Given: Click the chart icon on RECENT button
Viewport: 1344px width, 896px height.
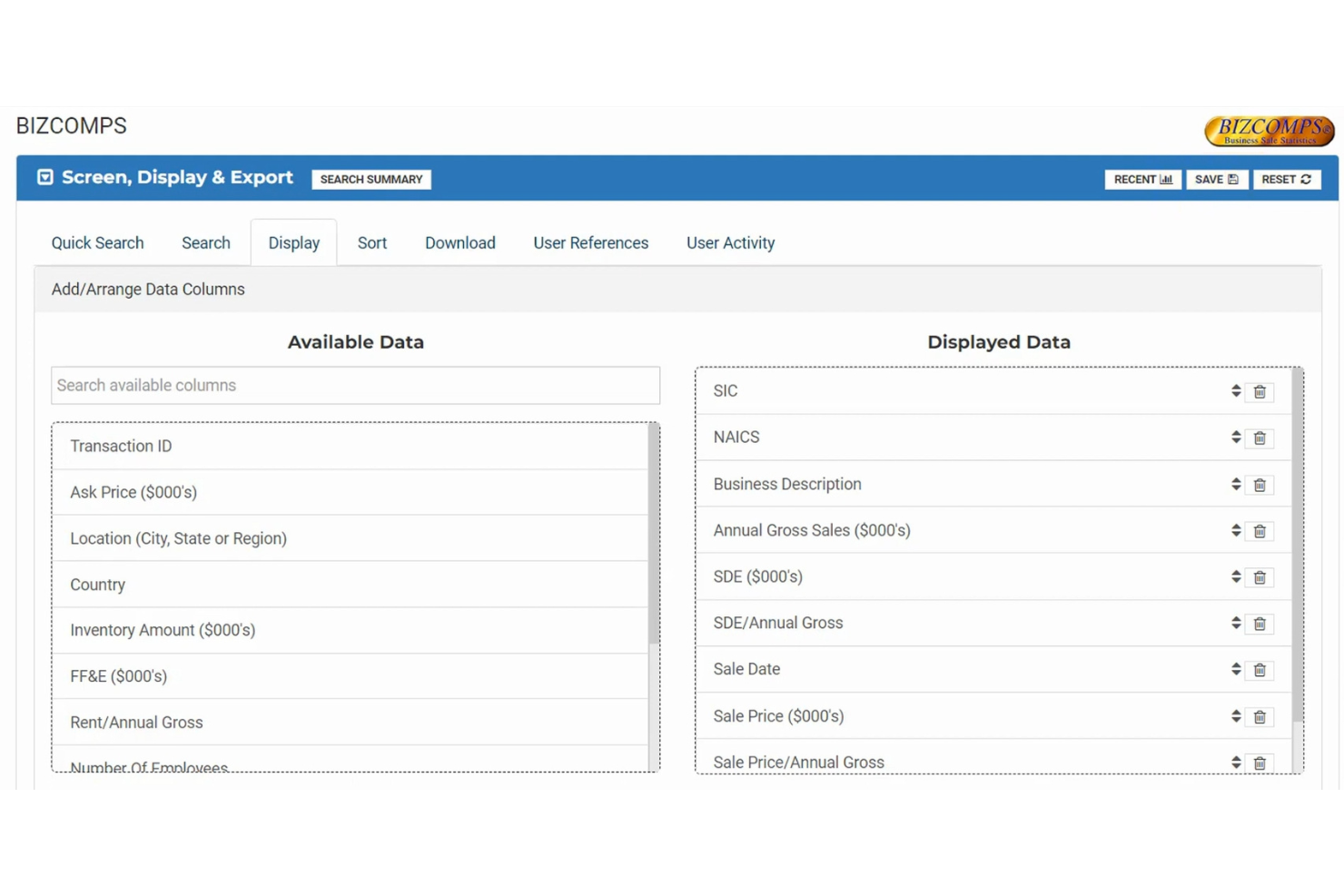Looking at the screenshot, I should click(1166, 179).
